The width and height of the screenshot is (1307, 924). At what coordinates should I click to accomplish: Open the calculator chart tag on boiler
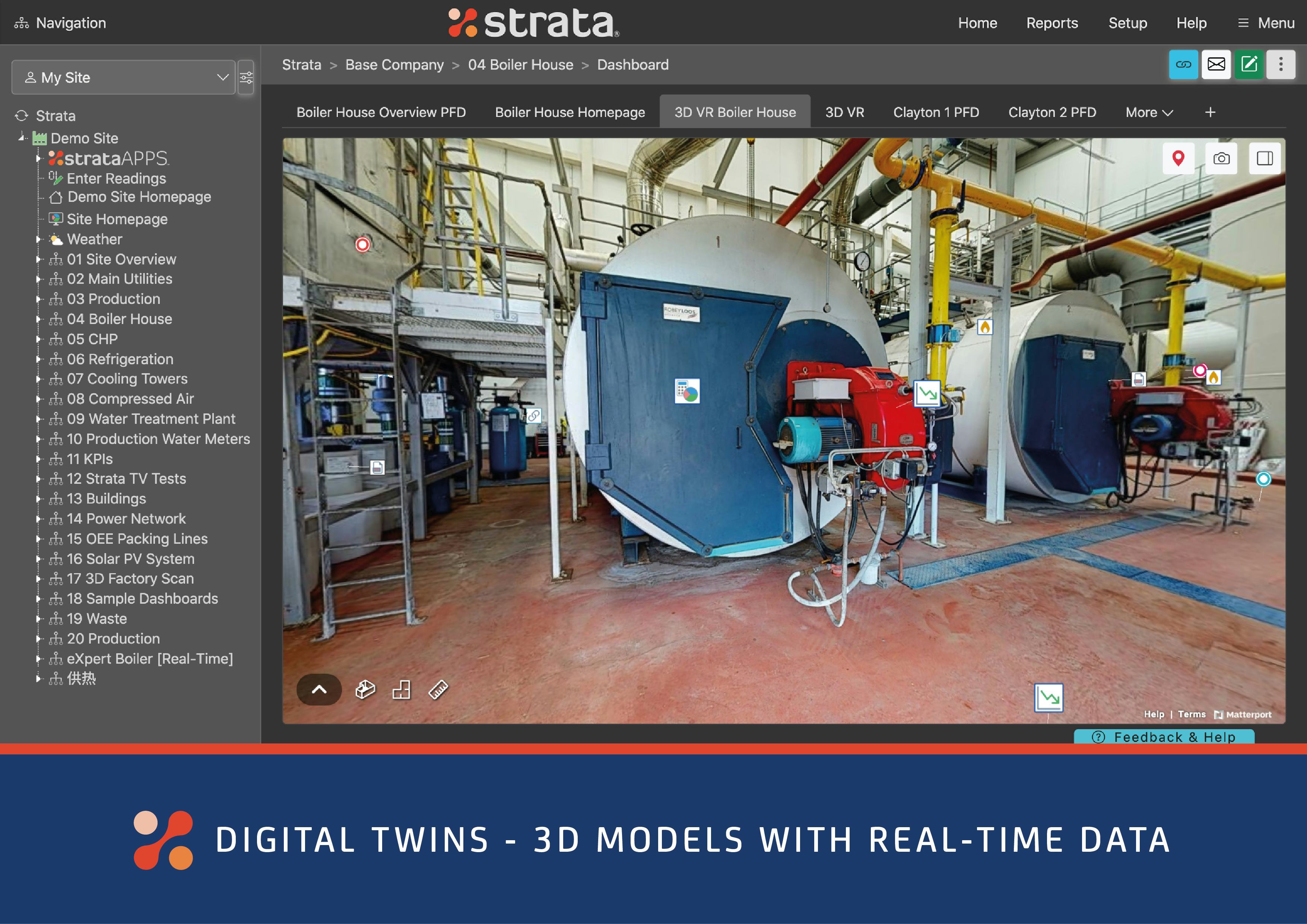point(687,391)
